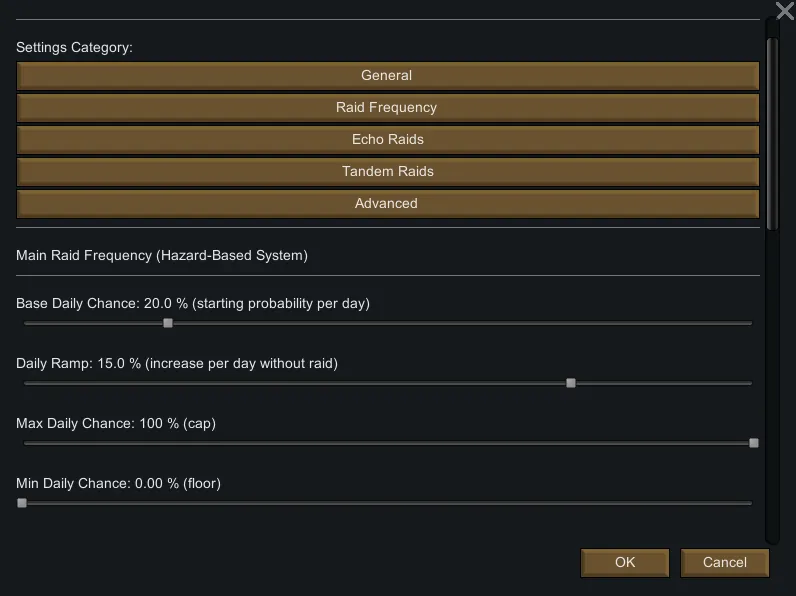Image resolution: width=796 pixels, height=596 pixels.
Task: Click the vertical scrollbar thumb
Action: (772, 133)
